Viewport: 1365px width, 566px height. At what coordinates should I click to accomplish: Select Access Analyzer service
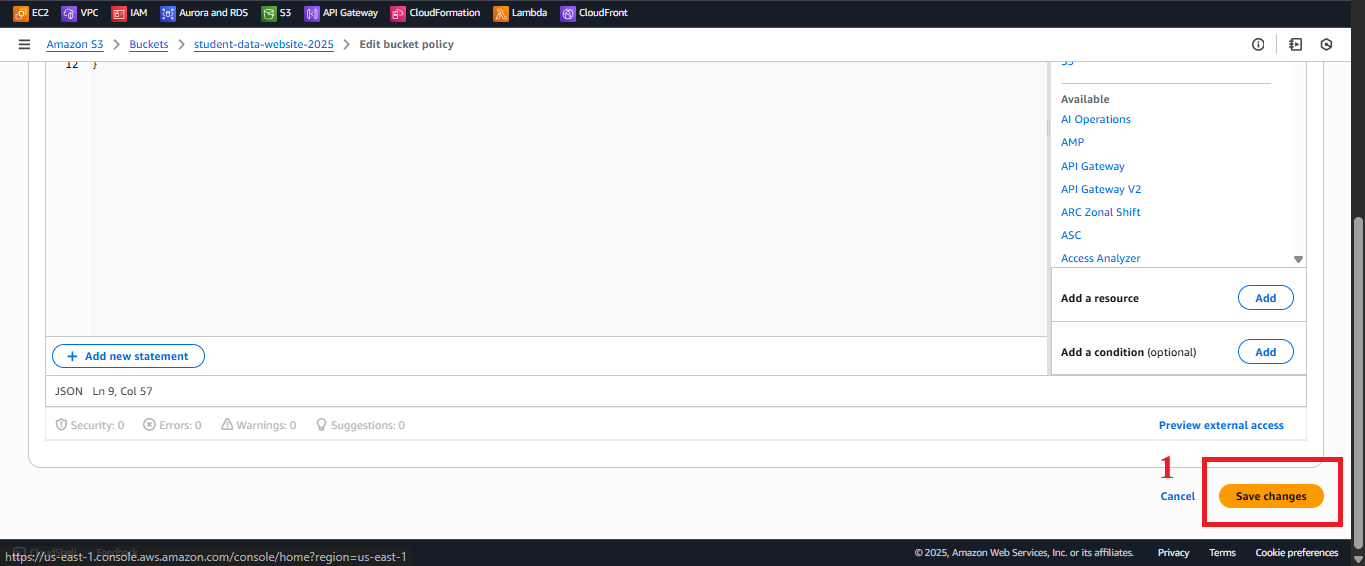[1101, 258]
